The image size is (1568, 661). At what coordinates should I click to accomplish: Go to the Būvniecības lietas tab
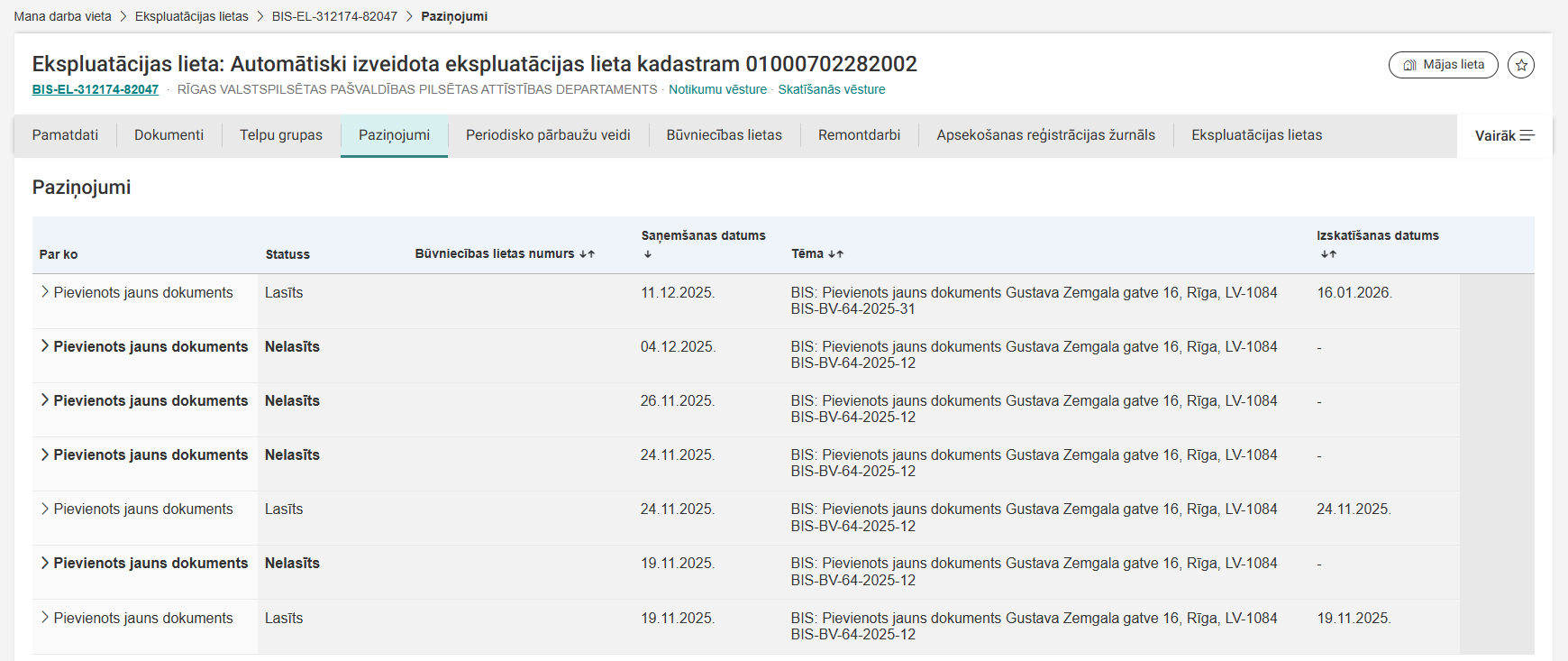tap(724, 135)
